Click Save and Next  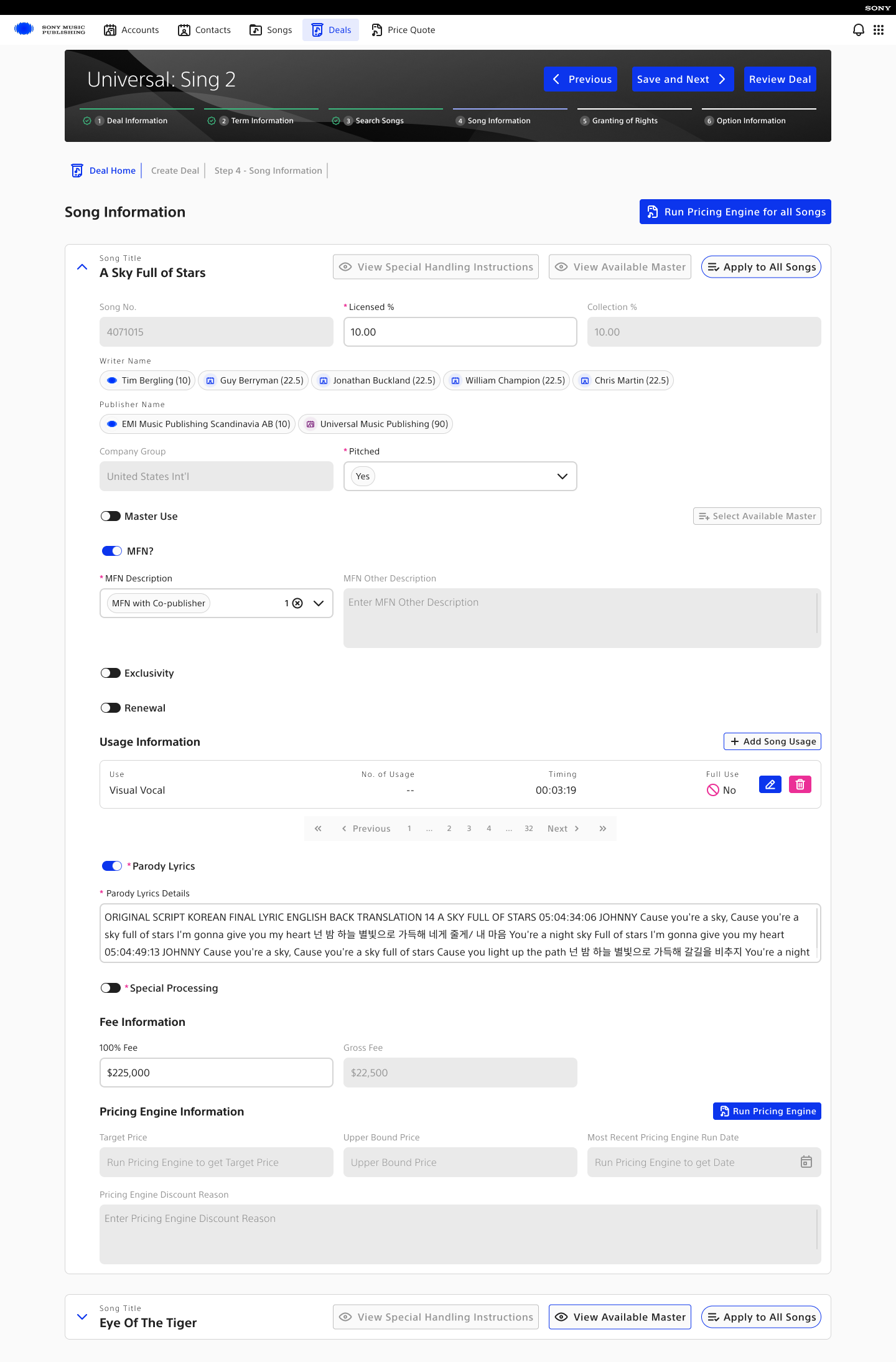683,79
